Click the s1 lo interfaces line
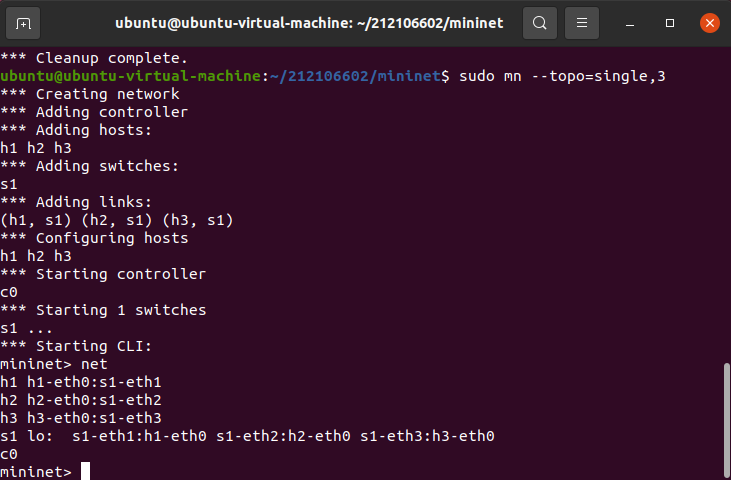 point(247,436)
